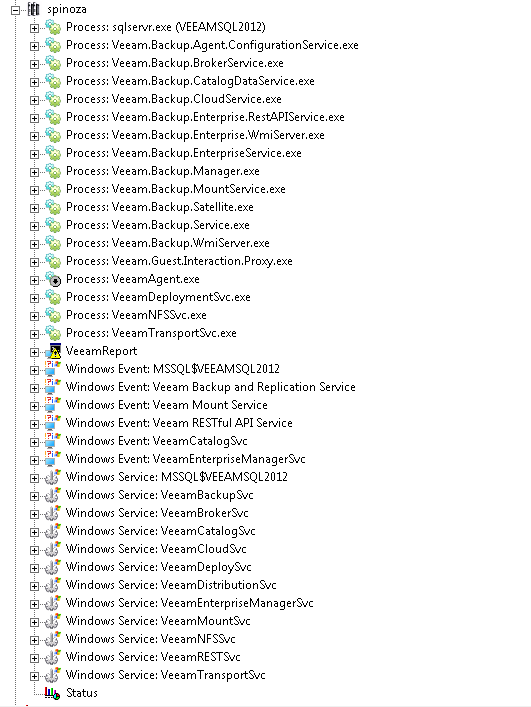Click gear icon for Veeam.Backup.Satellite.exe

[x=53, y=207]
